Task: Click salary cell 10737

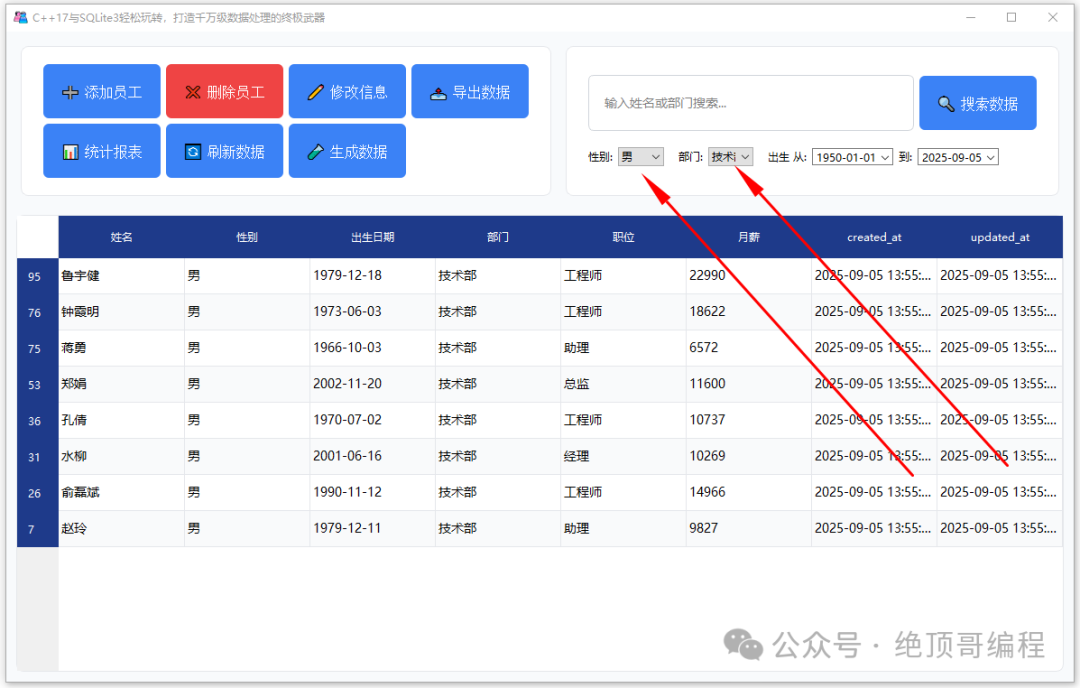Action: coord(748,420)
